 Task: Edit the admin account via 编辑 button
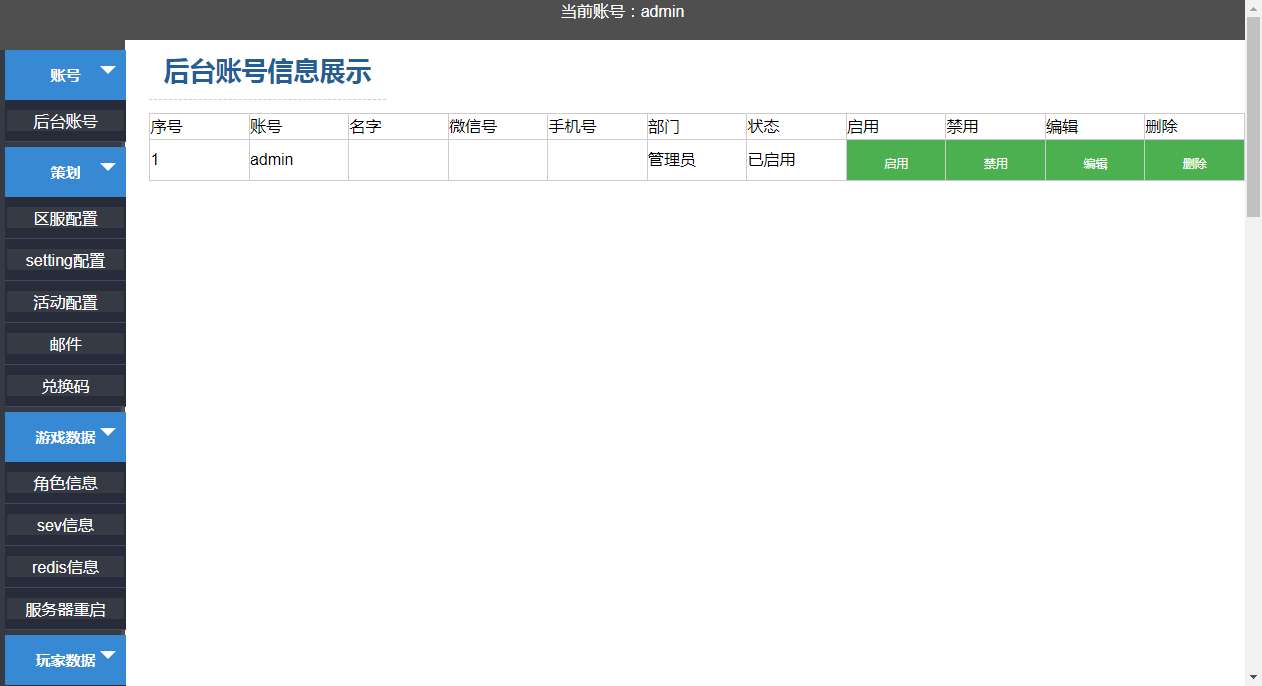pos(1093,160)
